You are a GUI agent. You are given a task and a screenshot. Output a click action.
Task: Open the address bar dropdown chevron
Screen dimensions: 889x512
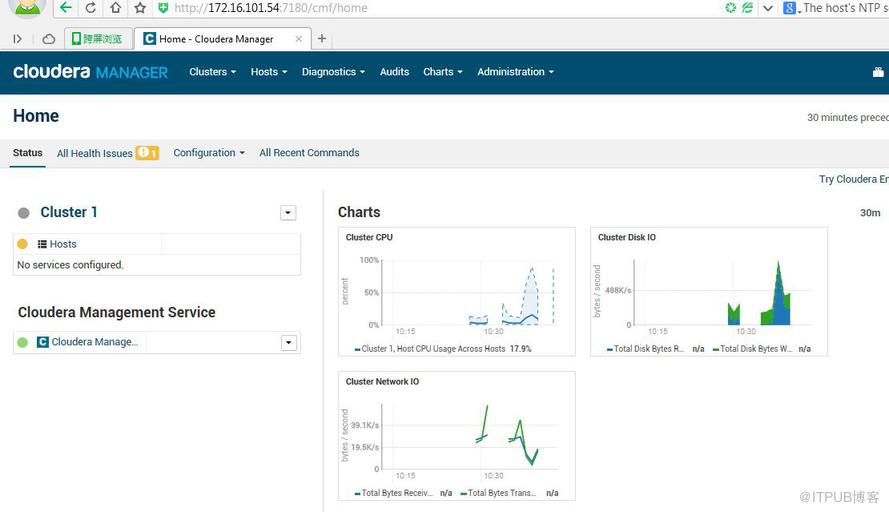[x=768, y=8]
